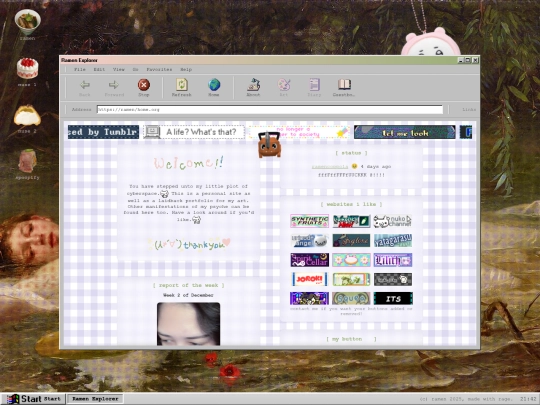Open the gray checkered site button
Image resolution: width=540 pixels, height=405 pixels.
[x=393, y=279]
